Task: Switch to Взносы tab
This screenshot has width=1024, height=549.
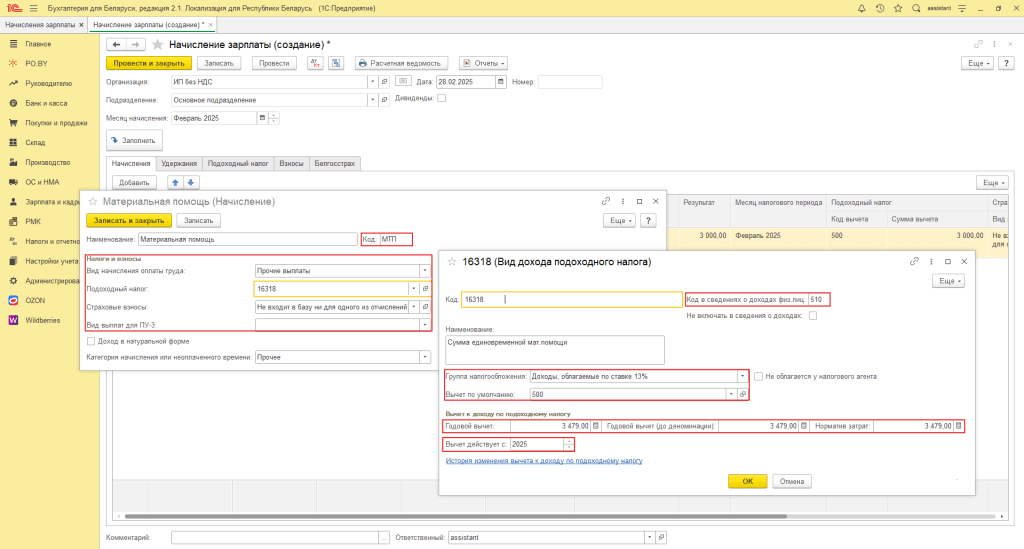Action: [291, 163]
